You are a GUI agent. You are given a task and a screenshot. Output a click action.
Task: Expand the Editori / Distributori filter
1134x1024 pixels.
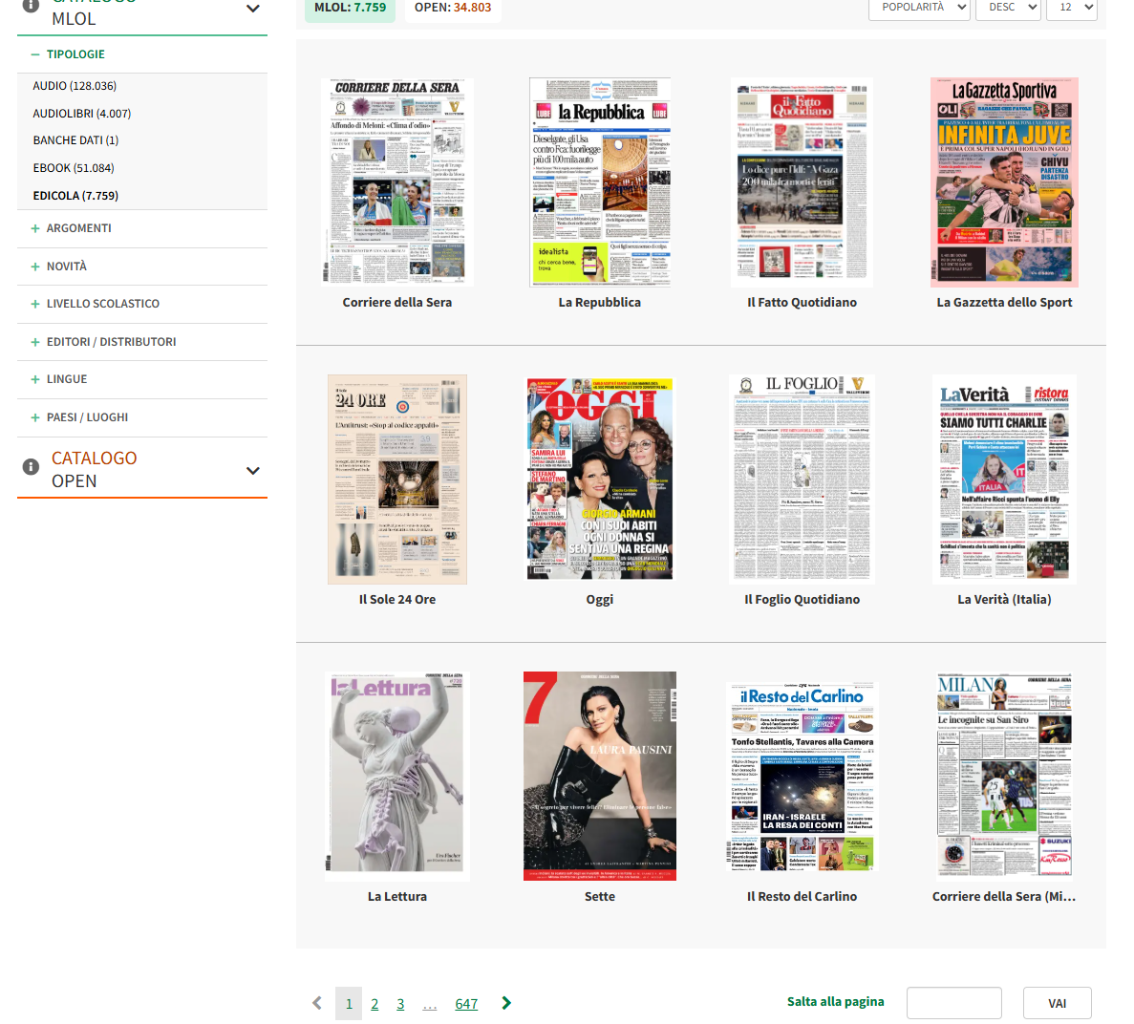[103, 342]
